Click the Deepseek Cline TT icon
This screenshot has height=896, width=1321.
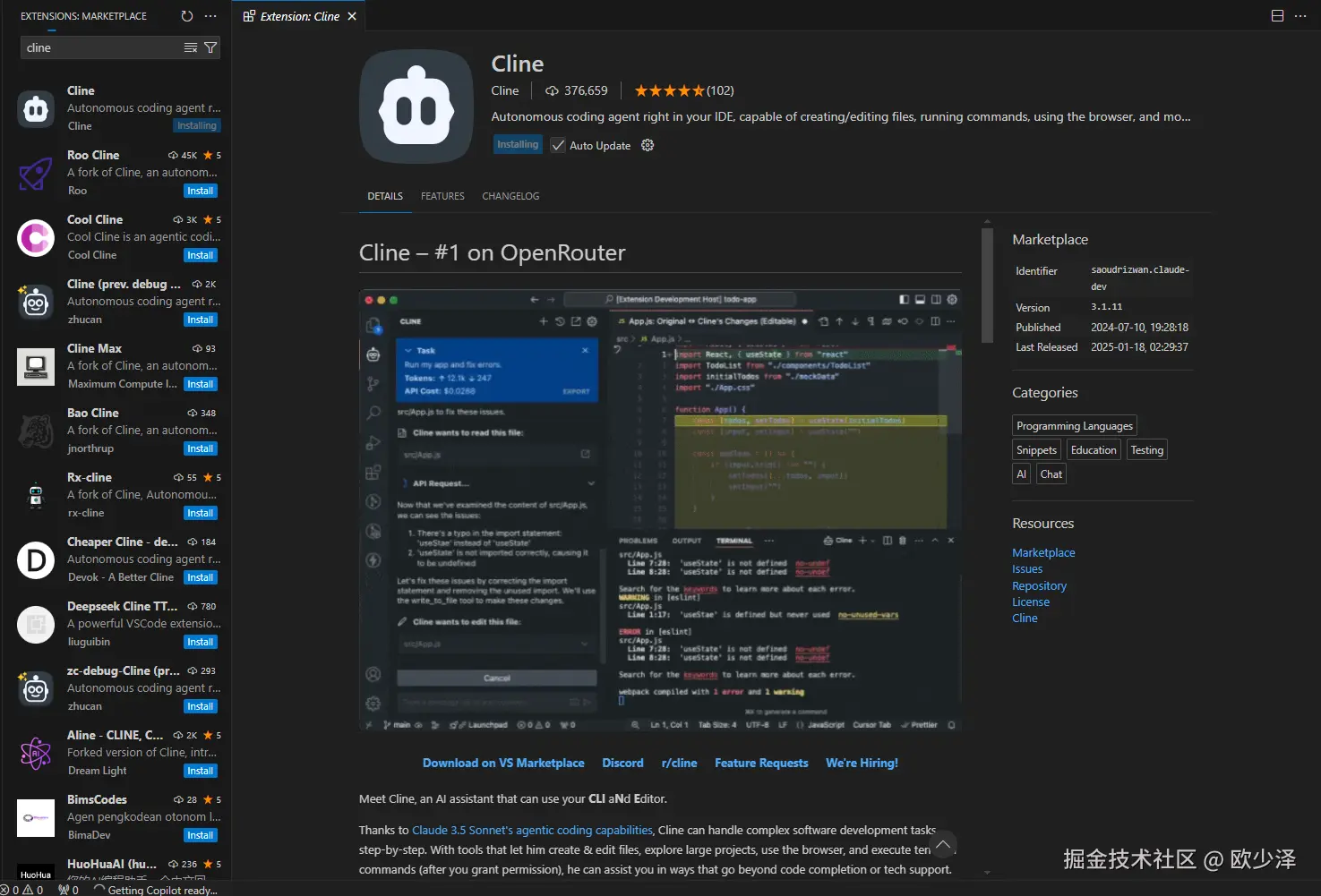point(36,625)
